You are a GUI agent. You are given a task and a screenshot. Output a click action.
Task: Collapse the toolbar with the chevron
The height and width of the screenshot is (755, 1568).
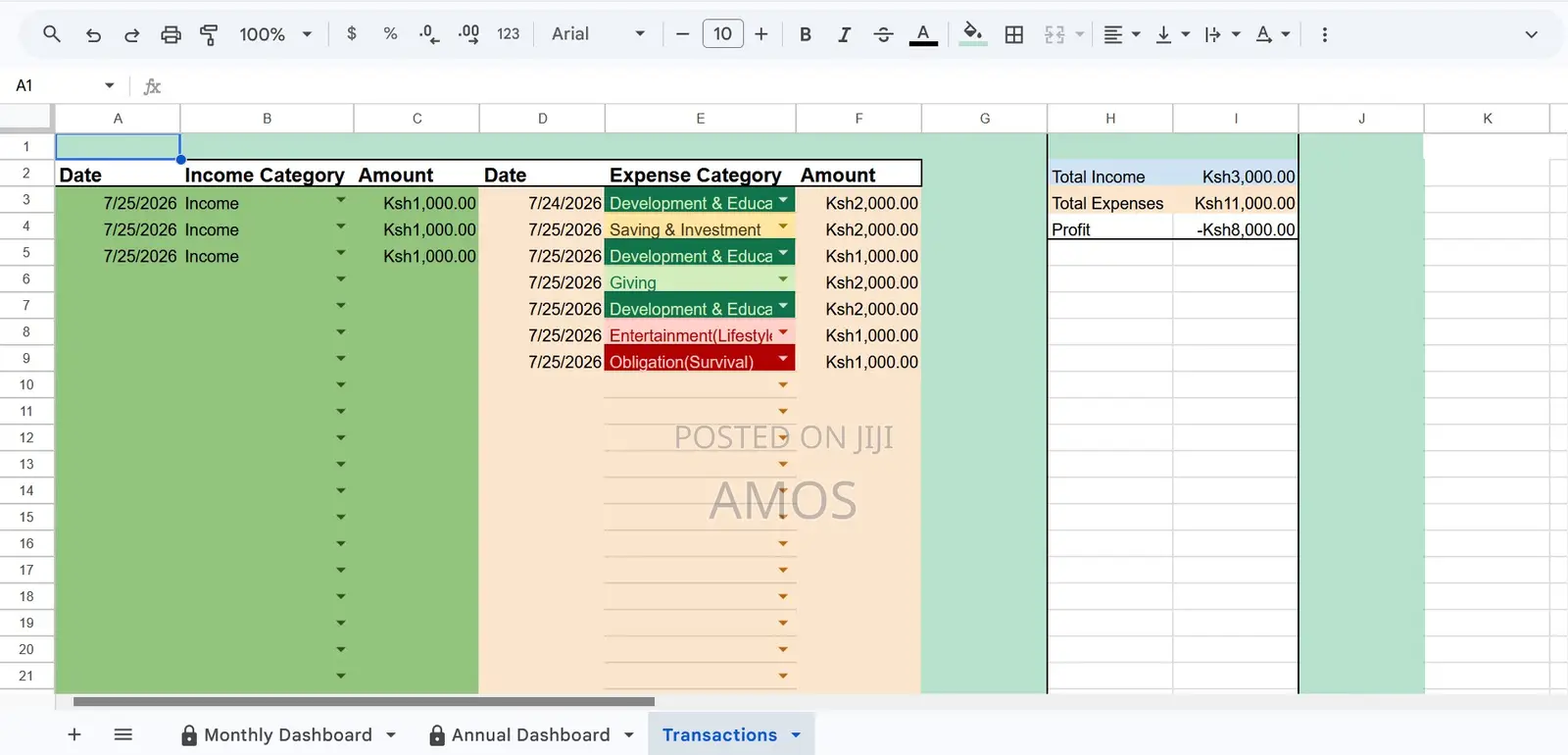click(x=1531, y=34)
